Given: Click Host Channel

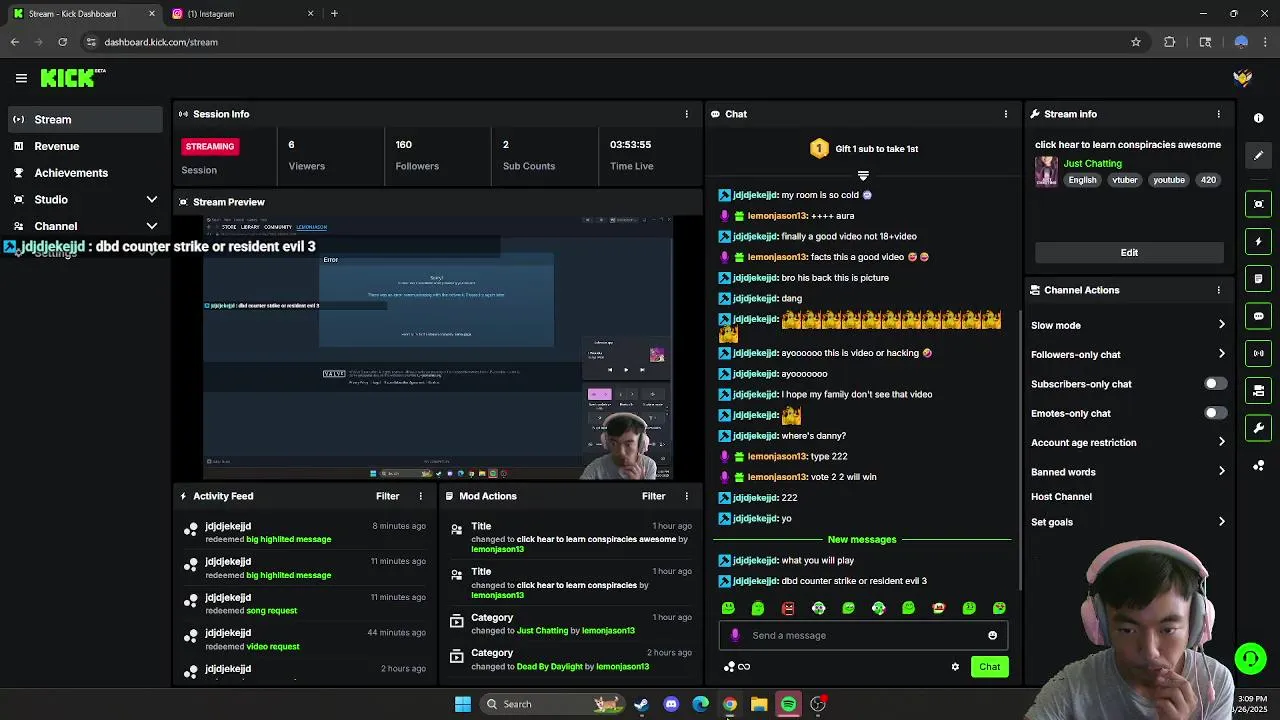Looking at the screenshot, I should pyautogui.click(x=1061, y=497).
